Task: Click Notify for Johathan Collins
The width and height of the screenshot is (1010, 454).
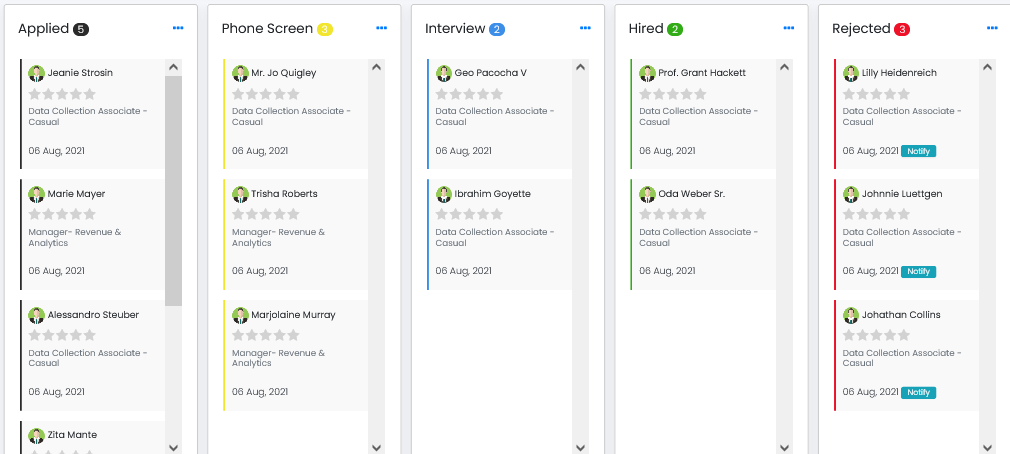Action: click(918, 392)
